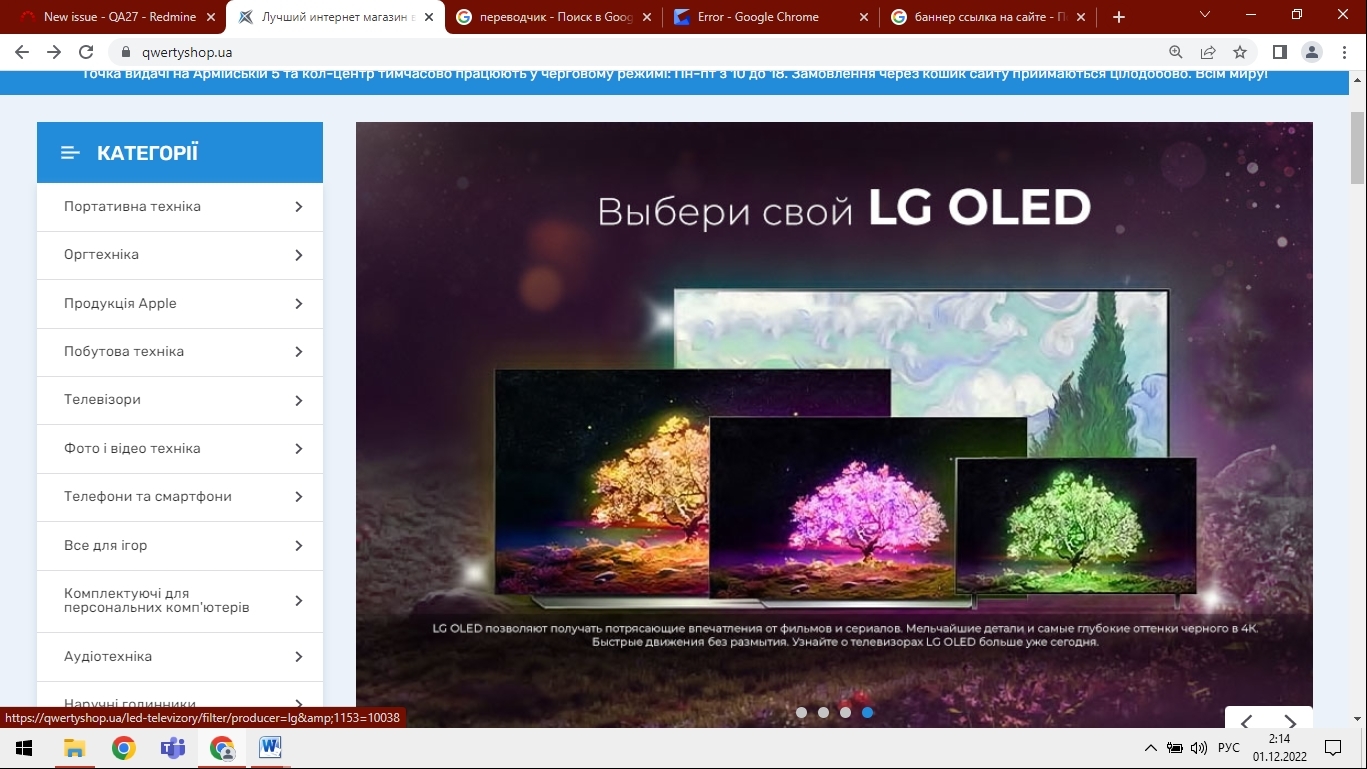Bookmark this page with the star icon

pyautogui.click(x=1240, y=52)
